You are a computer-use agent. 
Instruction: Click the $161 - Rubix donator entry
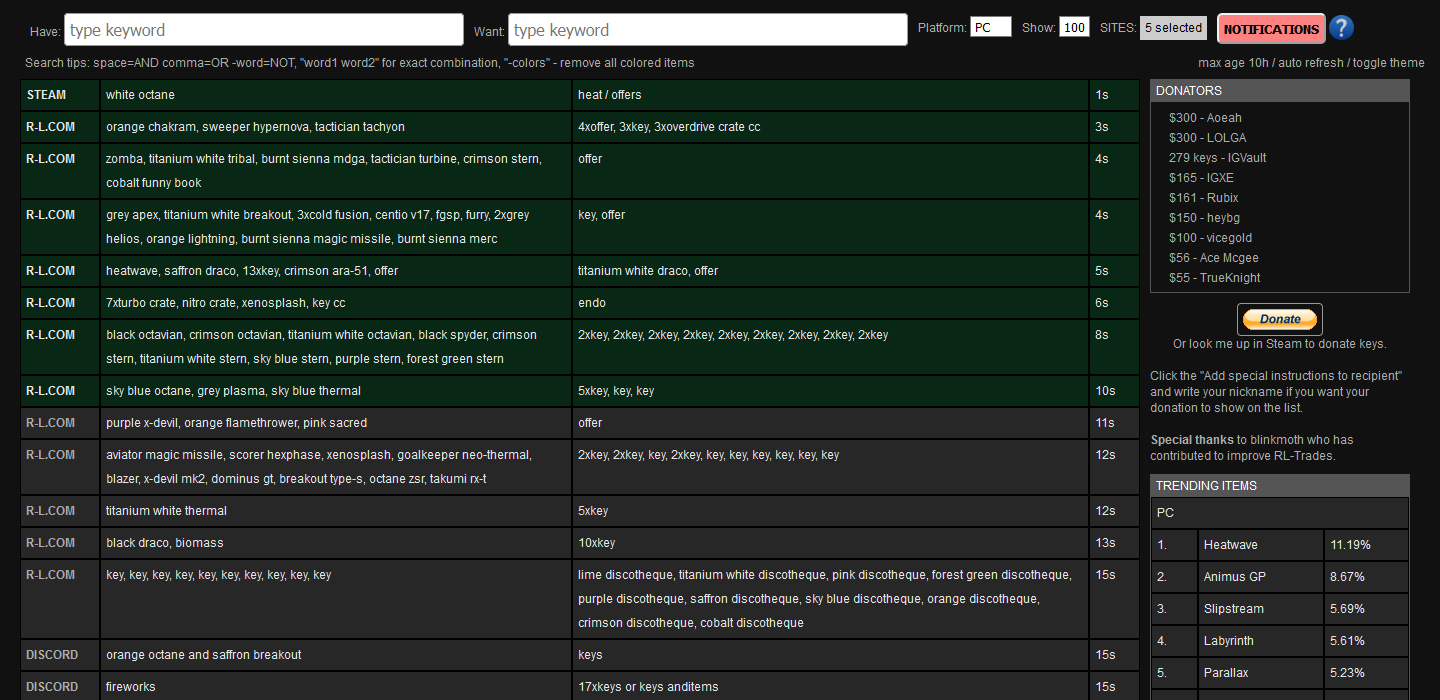click(1203, 198)
